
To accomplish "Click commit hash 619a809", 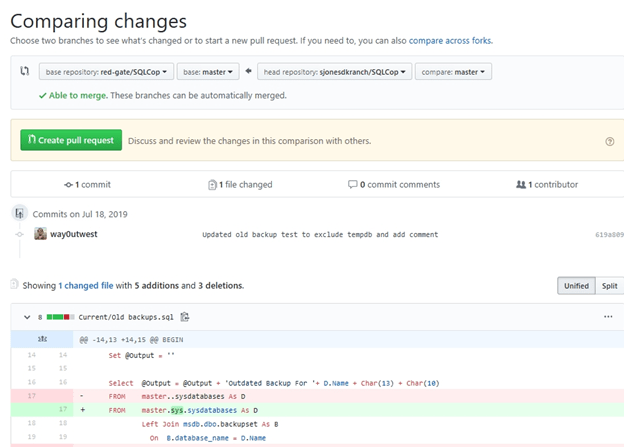I will pyautogui.click(x=609, y=235).
